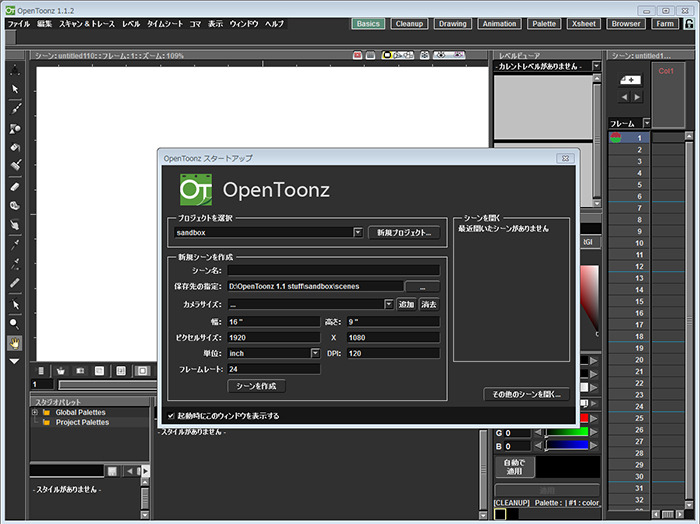Select the Fill bucket tool
This screenshot has height=524, width=700.
15,147
